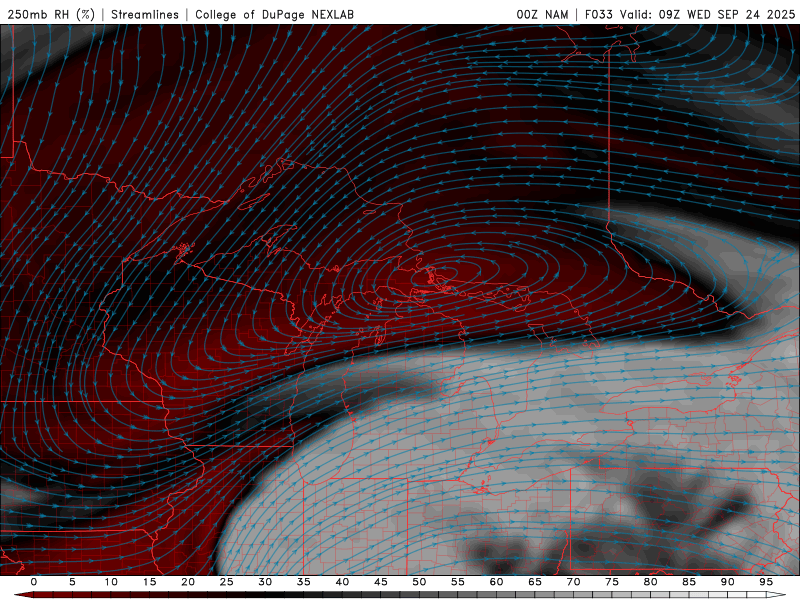This screenshot has height=600, width=800.
Task: Click the colorbar label "85"
Action: point(689,582)
